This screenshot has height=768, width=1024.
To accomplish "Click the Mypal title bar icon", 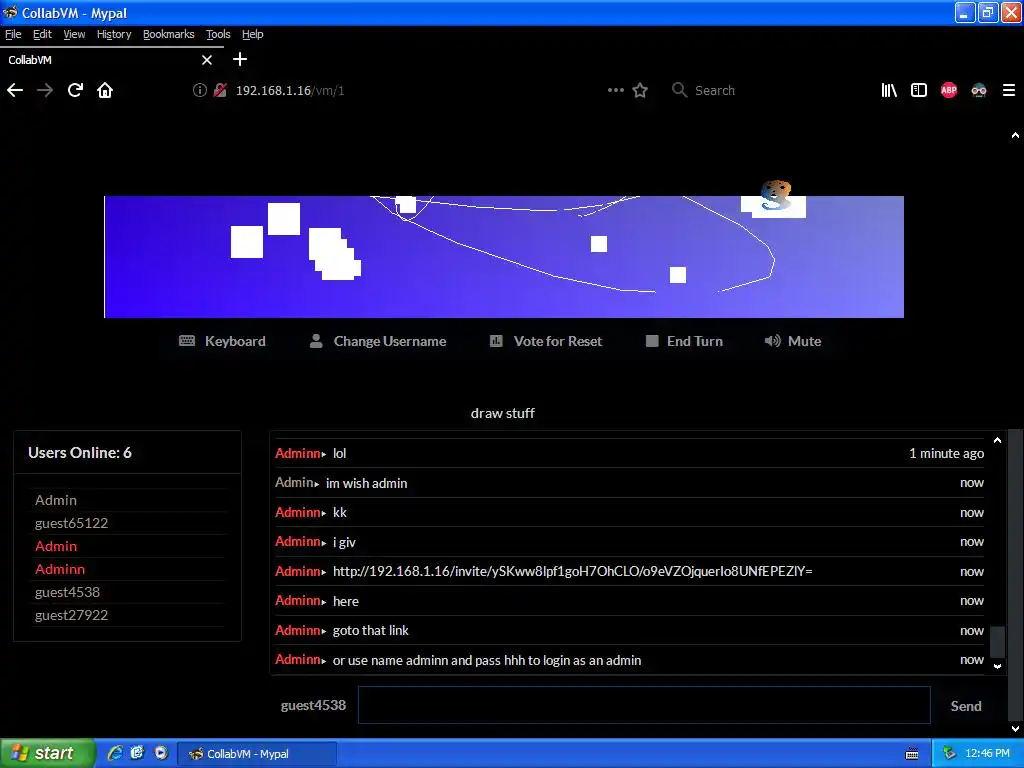I will 10,12.
